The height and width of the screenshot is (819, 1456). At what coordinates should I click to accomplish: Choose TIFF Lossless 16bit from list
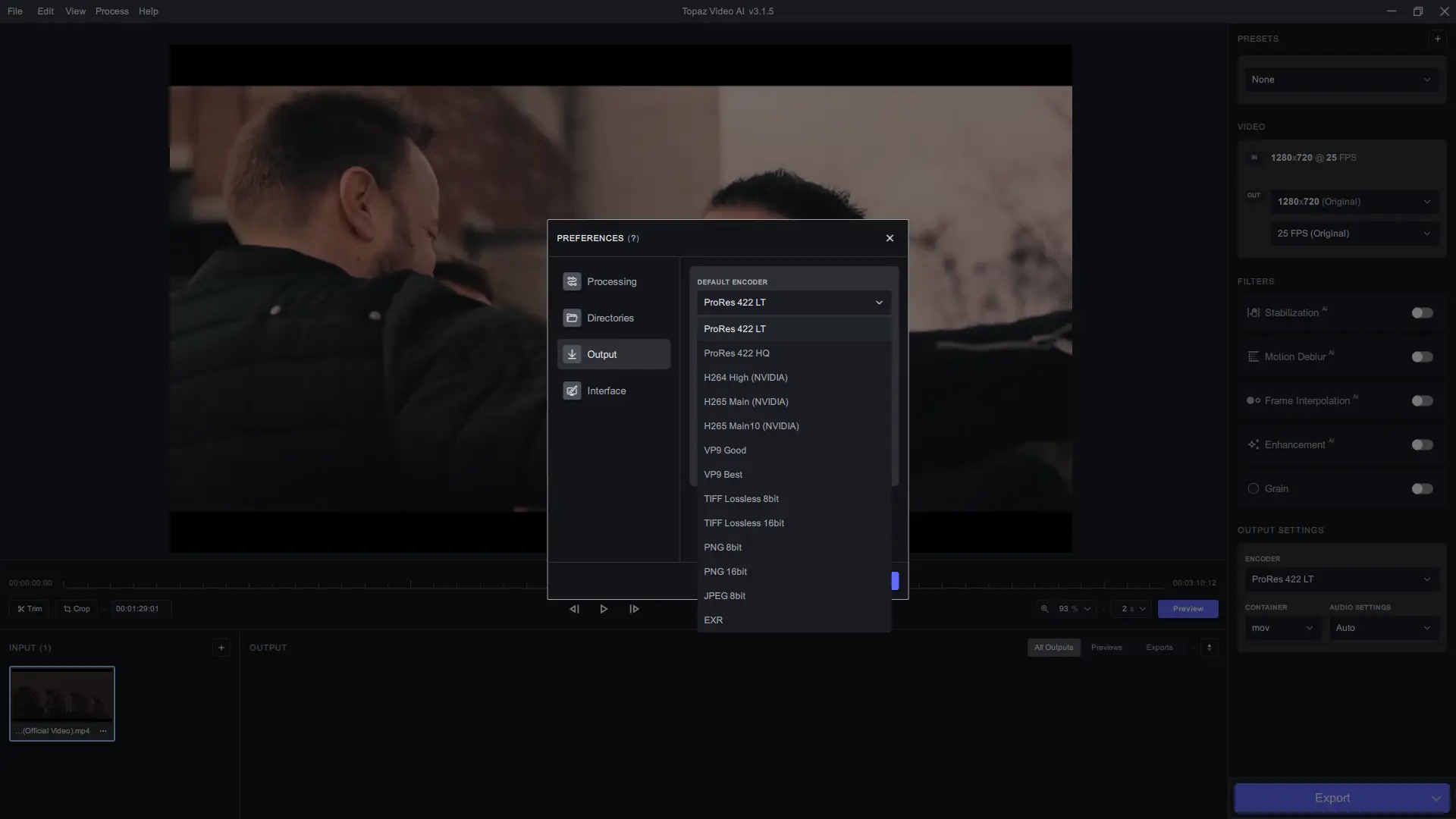pos(743,523)
